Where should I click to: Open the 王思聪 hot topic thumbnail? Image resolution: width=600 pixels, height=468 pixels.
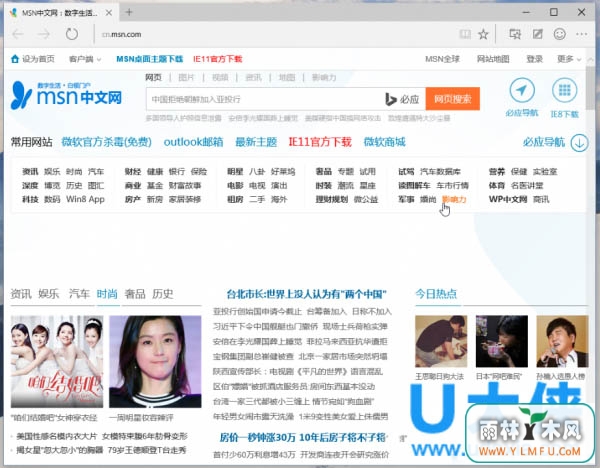(441, 341)
